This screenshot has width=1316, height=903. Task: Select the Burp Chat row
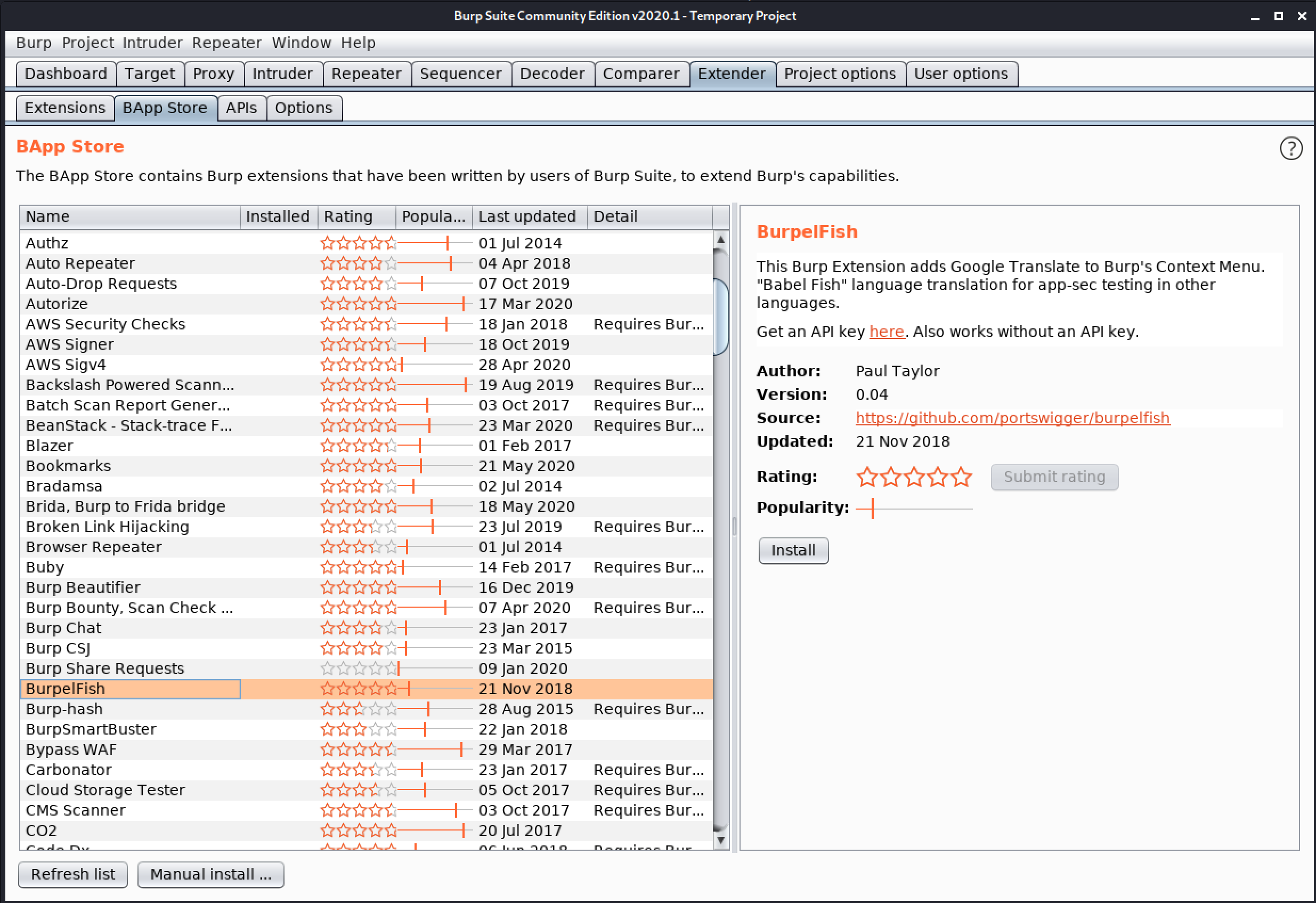pyautogui.click(x=366, y=628)
